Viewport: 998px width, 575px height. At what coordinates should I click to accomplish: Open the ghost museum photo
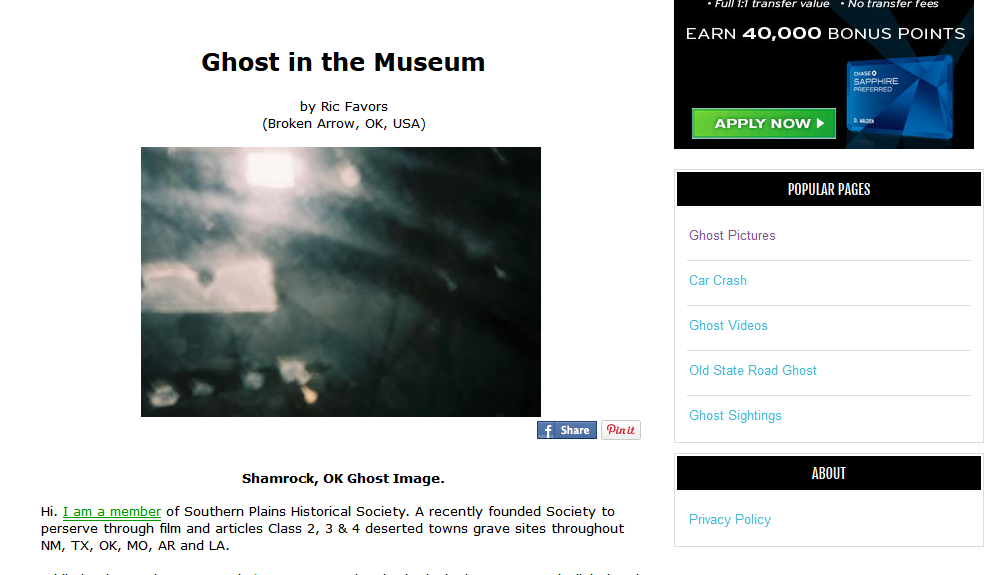(341, 282)
